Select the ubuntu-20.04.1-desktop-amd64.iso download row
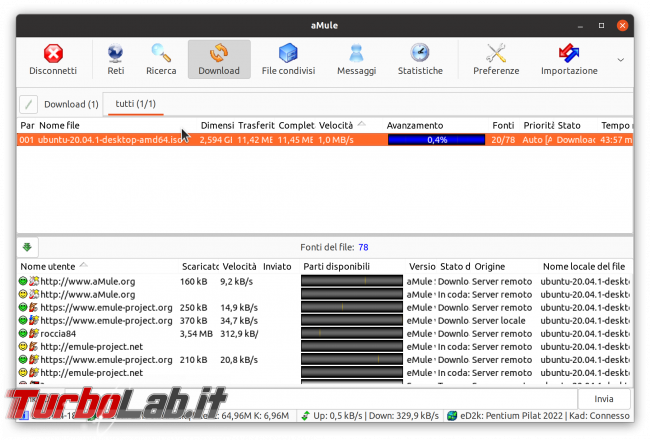 pyautogui.click(x=325, y=140)
